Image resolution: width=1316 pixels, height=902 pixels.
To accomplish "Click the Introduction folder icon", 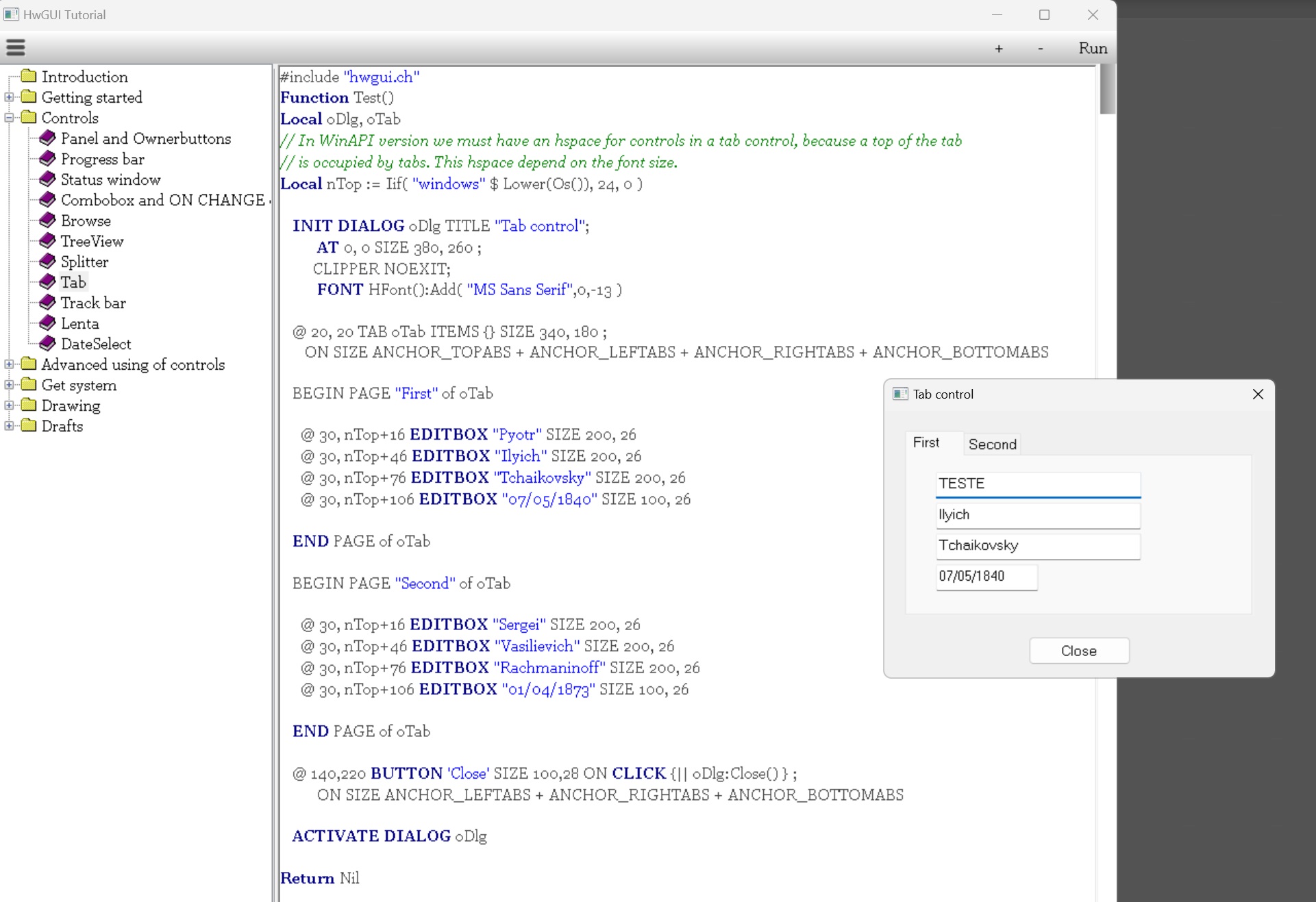I will pos(29,76).
